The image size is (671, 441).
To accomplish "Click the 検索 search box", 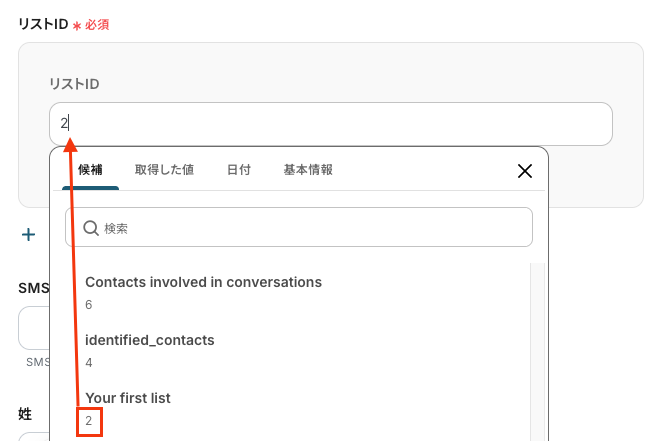I will (x=310, y=228).
